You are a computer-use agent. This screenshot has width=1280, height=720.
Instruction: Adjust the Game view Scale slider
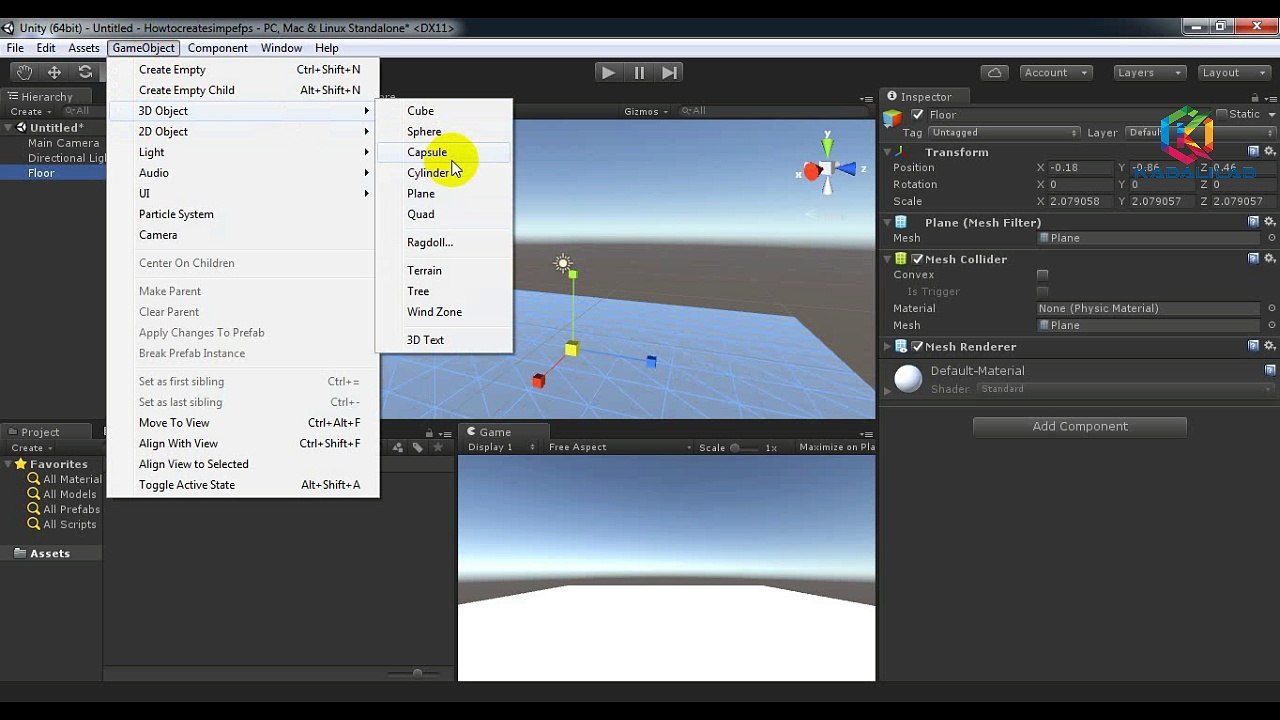pyautogui.click(x=746, y=448)
